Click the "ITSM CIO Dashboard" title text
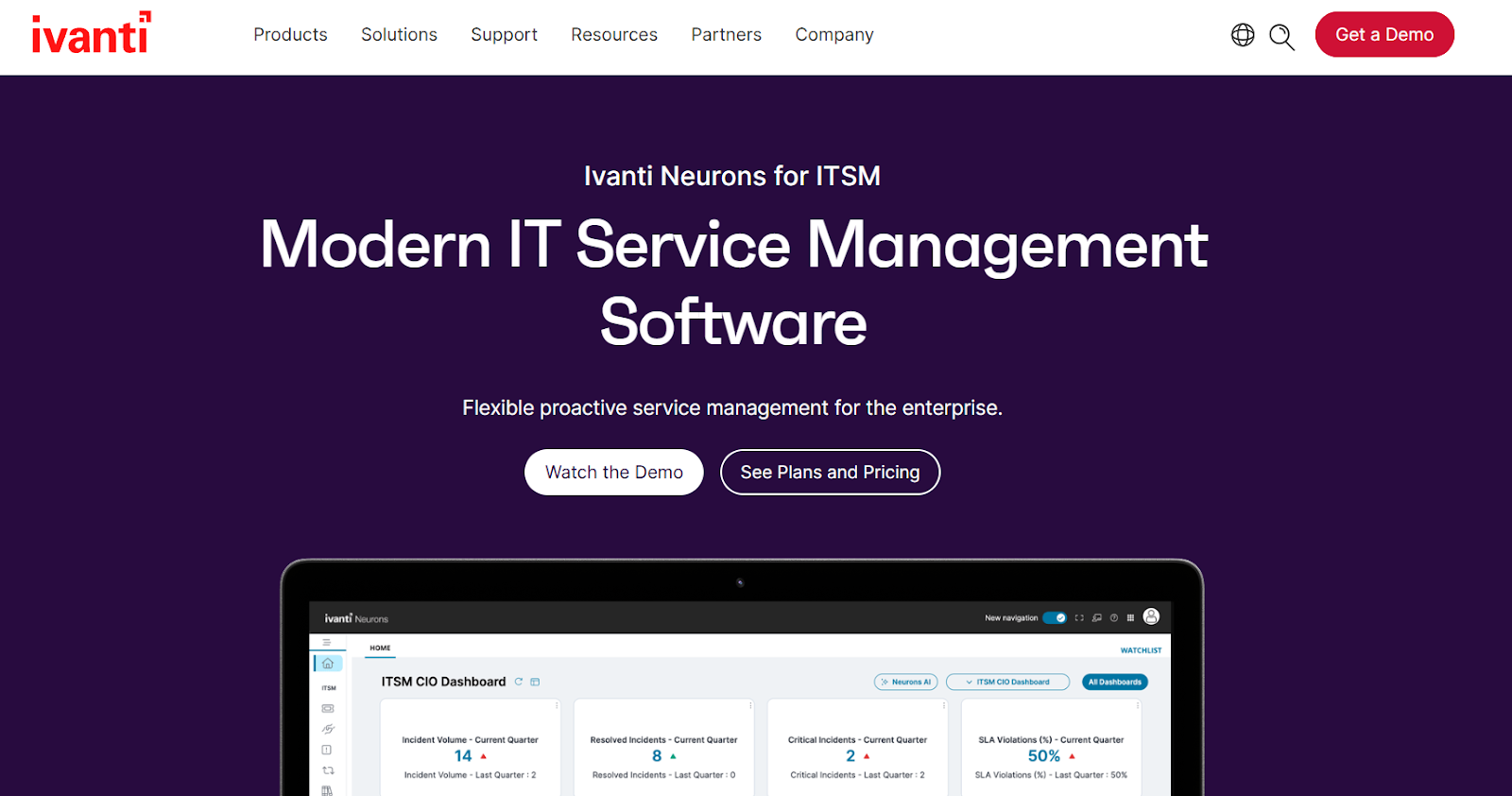The image size is (1512, 796). click(443, 682)
